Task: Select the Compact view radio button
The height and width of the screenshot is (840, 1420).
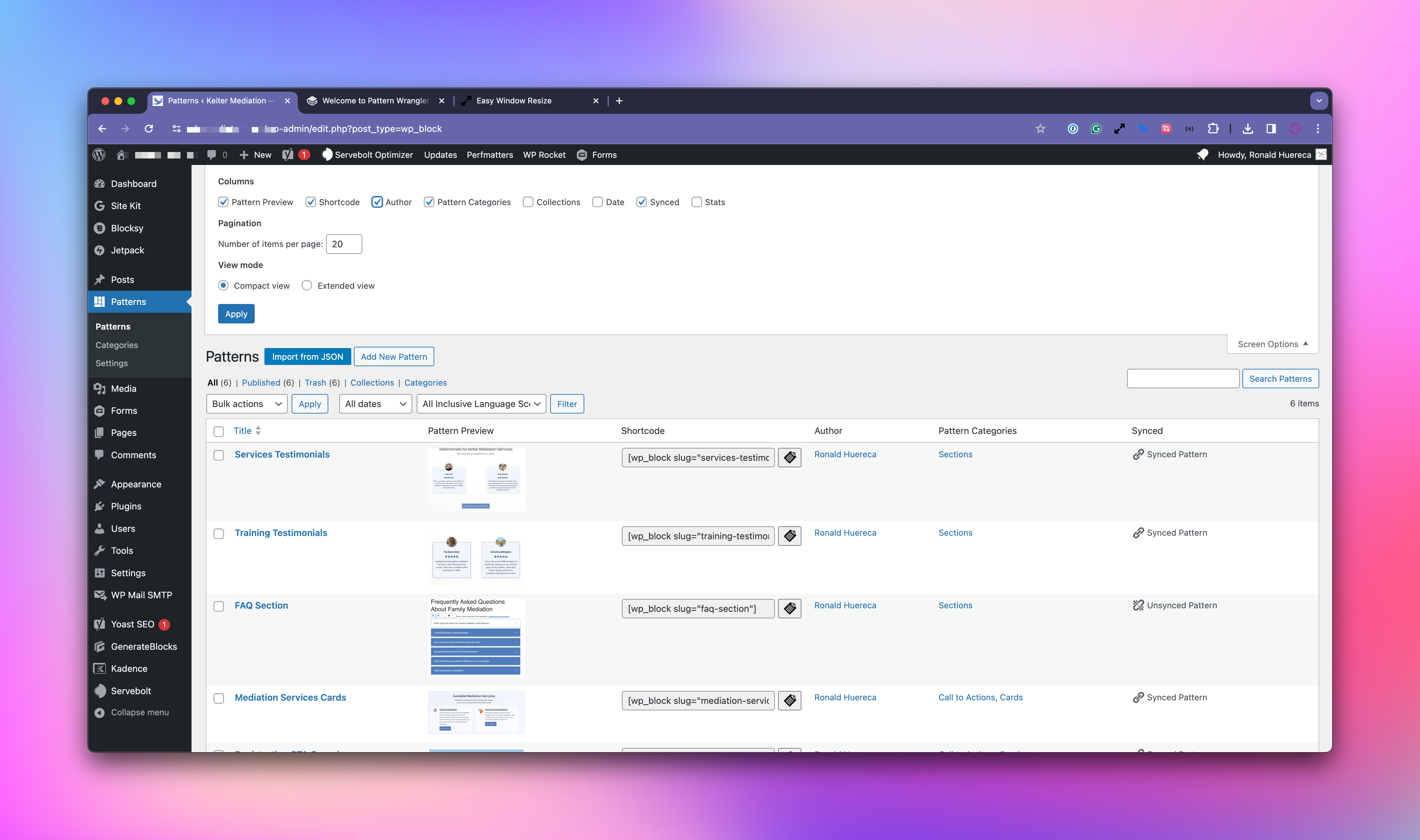Action: coord(224,285)
